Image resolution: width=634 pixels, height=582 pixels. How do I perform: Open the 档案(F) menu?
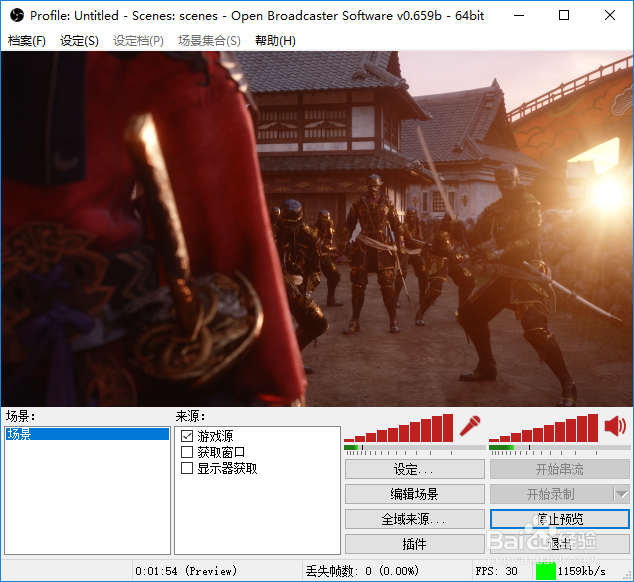[x=27, y=40]
